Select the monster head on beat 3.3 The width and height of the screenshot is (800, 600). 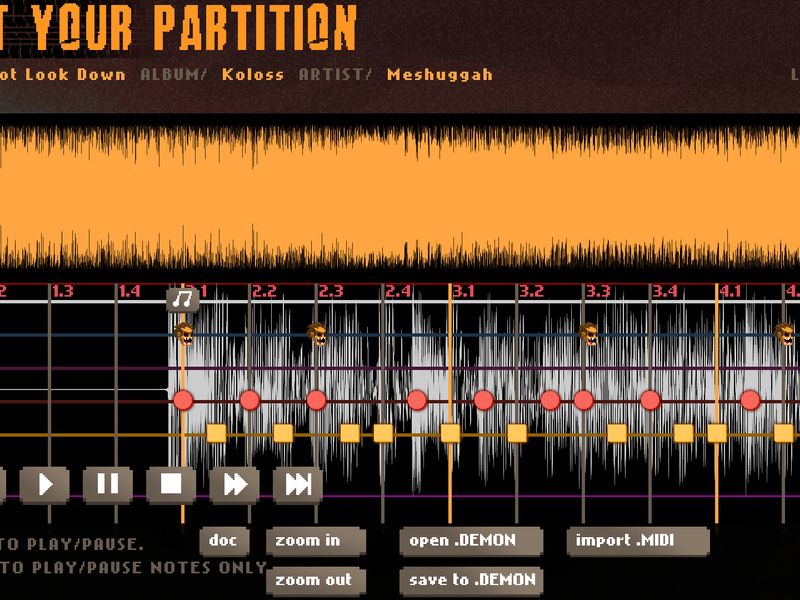coord(588,334)
